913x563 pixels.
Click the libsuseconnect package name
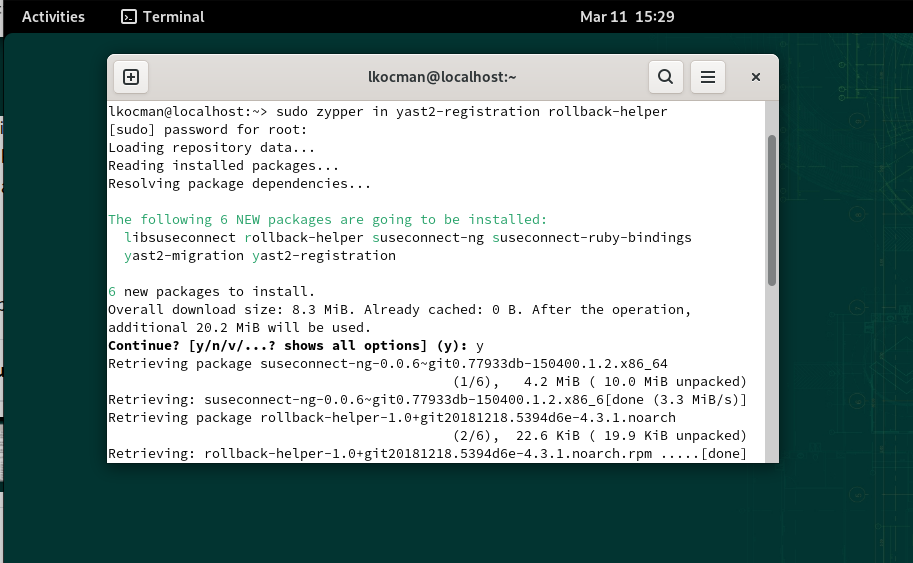pyautogui.click(x=180, y=238)
